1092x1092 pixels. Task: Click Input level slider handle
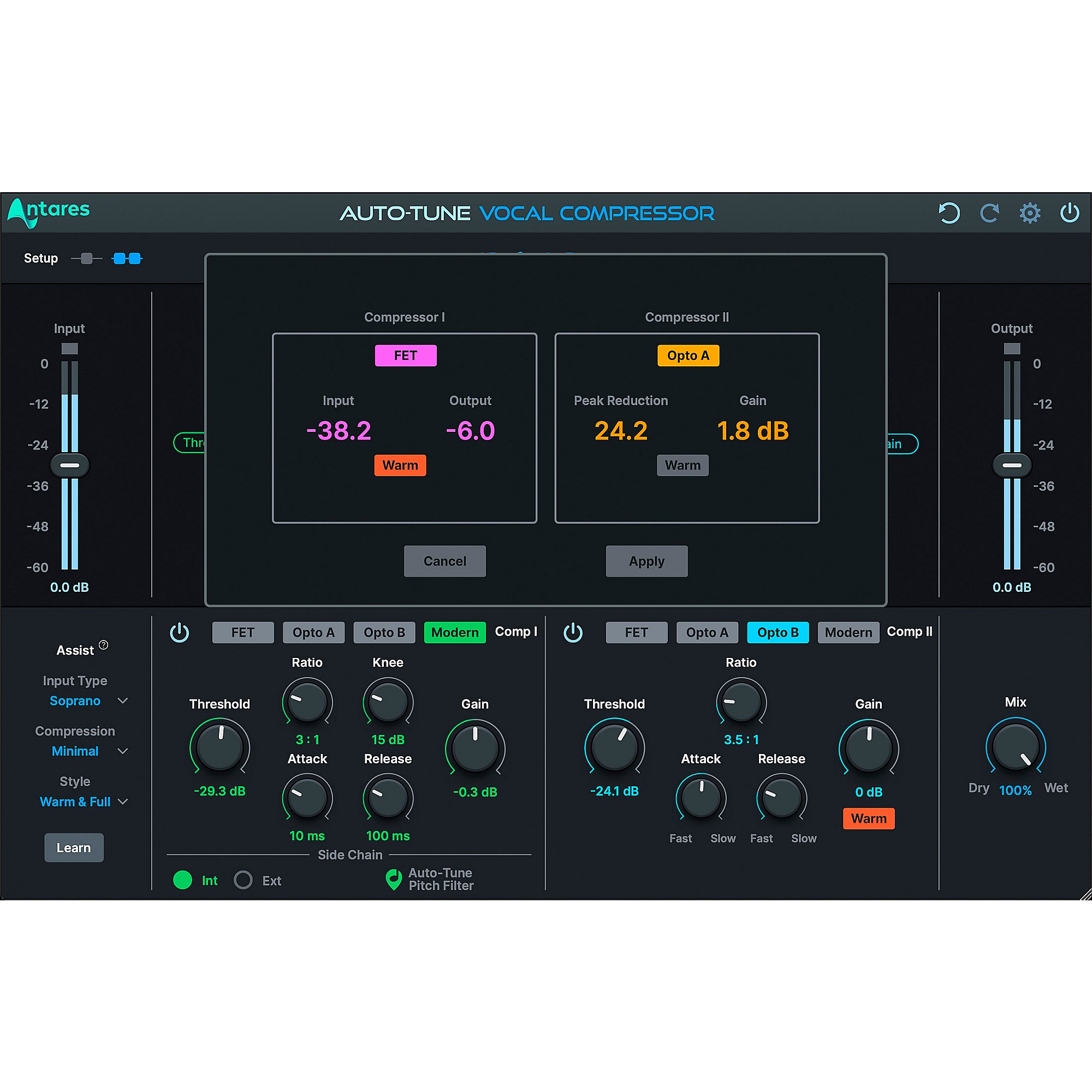pyautogui.click(x=69, y=465)
